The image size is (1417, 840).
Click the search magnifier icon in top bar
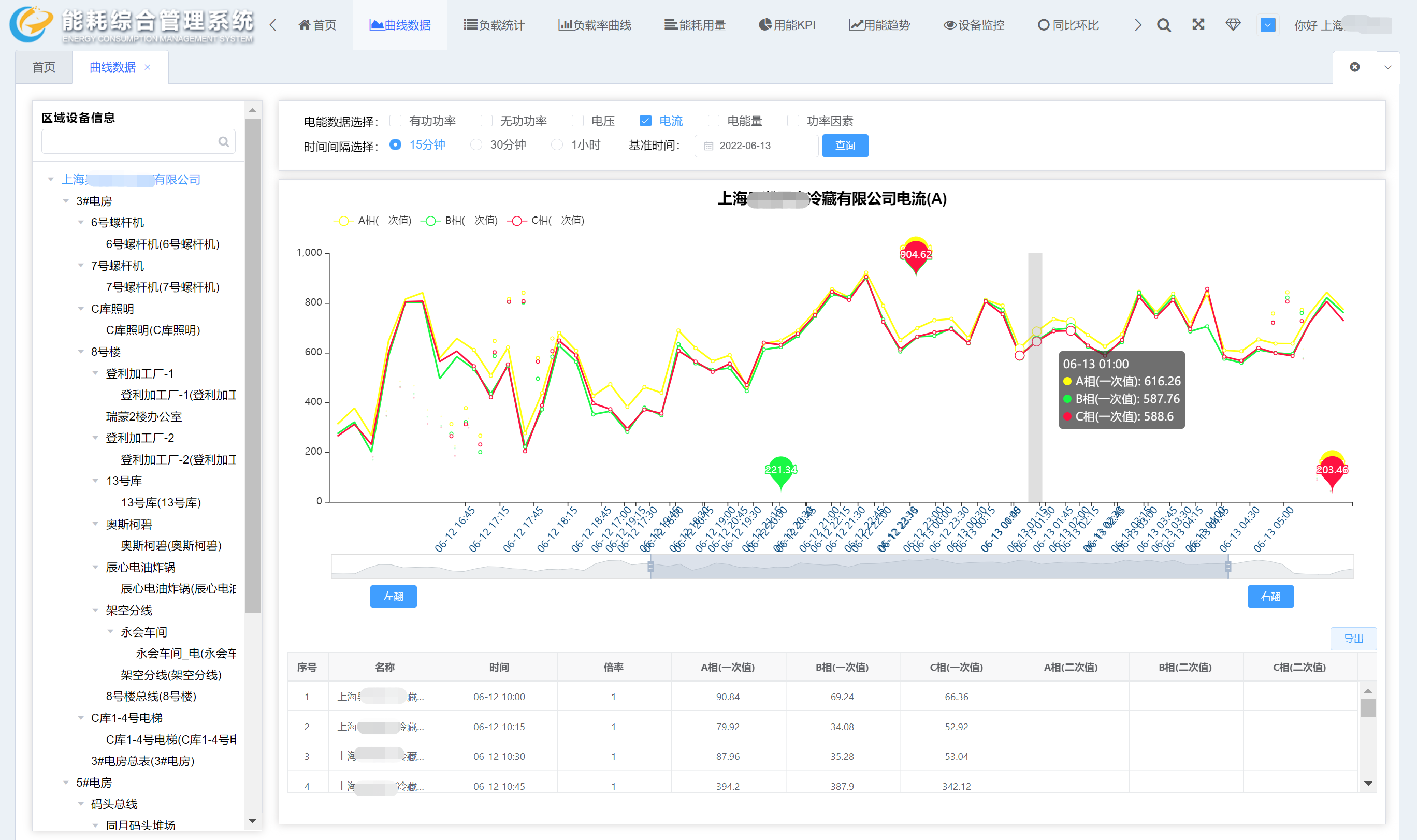pos(1163,25)
